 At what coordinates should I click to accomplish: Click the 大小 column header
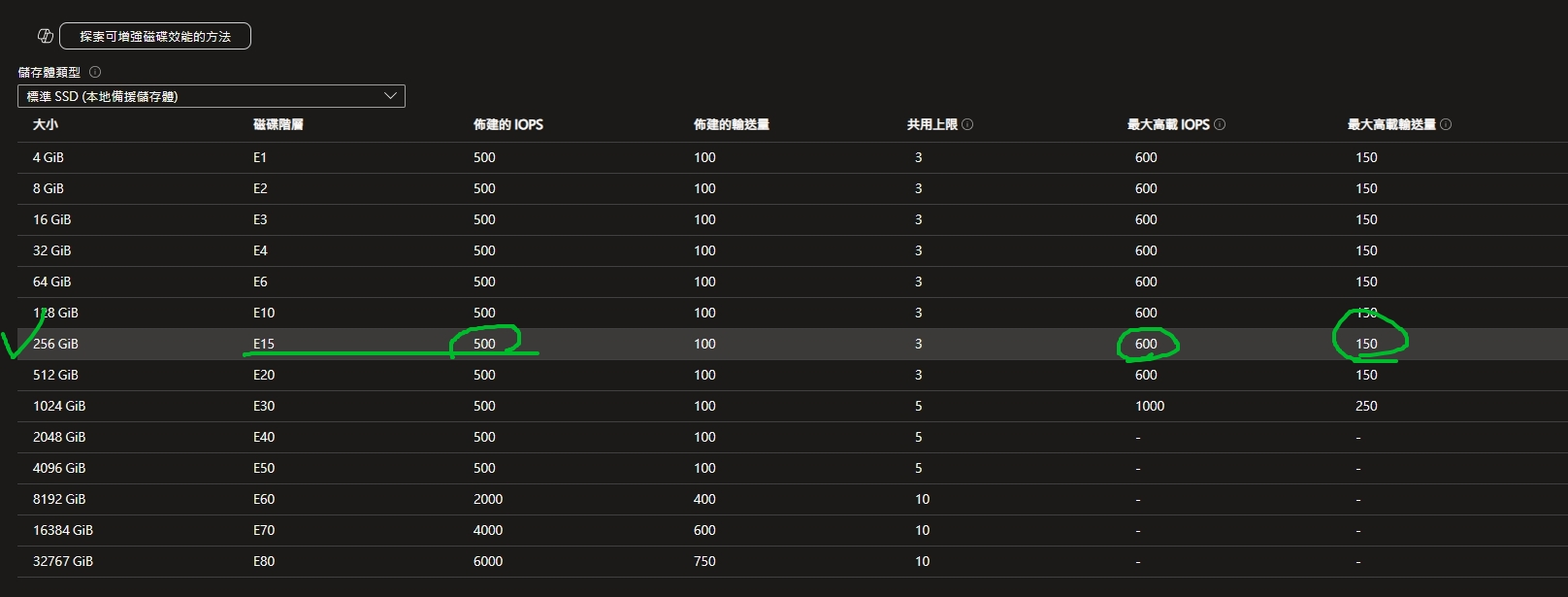pyautogui.click(x=46, y=124)
